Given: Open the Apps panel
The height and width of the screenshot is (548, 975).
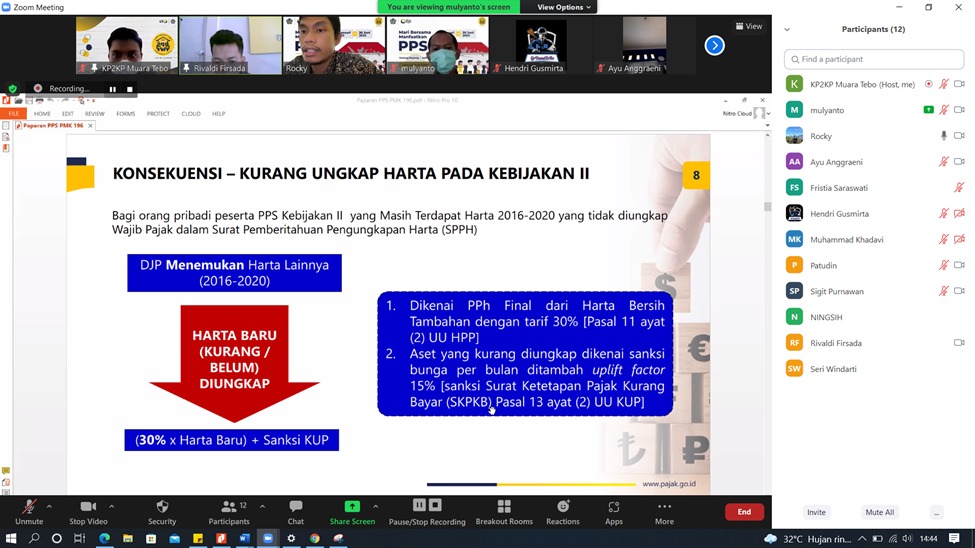Looking at the screenshot, I should pos(613,511).
